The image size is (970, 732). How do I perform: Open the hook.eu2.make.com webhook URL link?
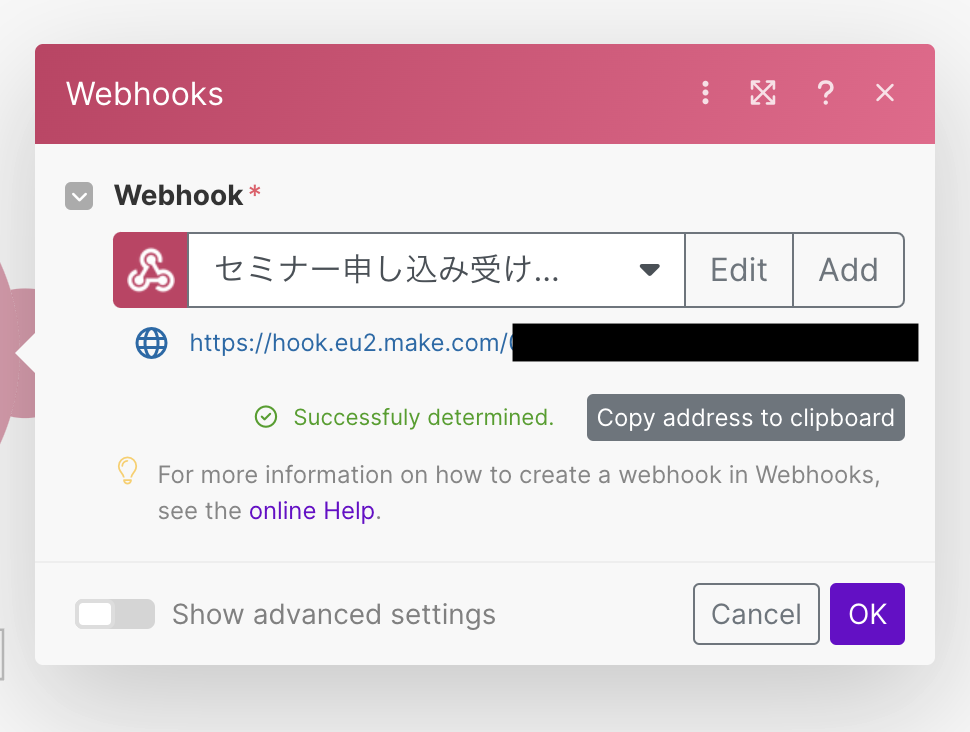(x=350, y=343)
